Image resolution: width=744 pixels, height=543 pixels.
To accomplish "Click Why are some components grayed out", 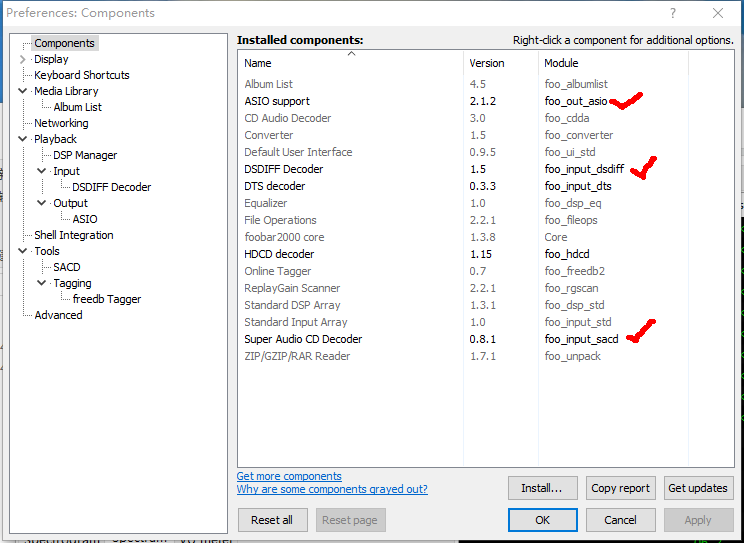I will click(332, 489).
